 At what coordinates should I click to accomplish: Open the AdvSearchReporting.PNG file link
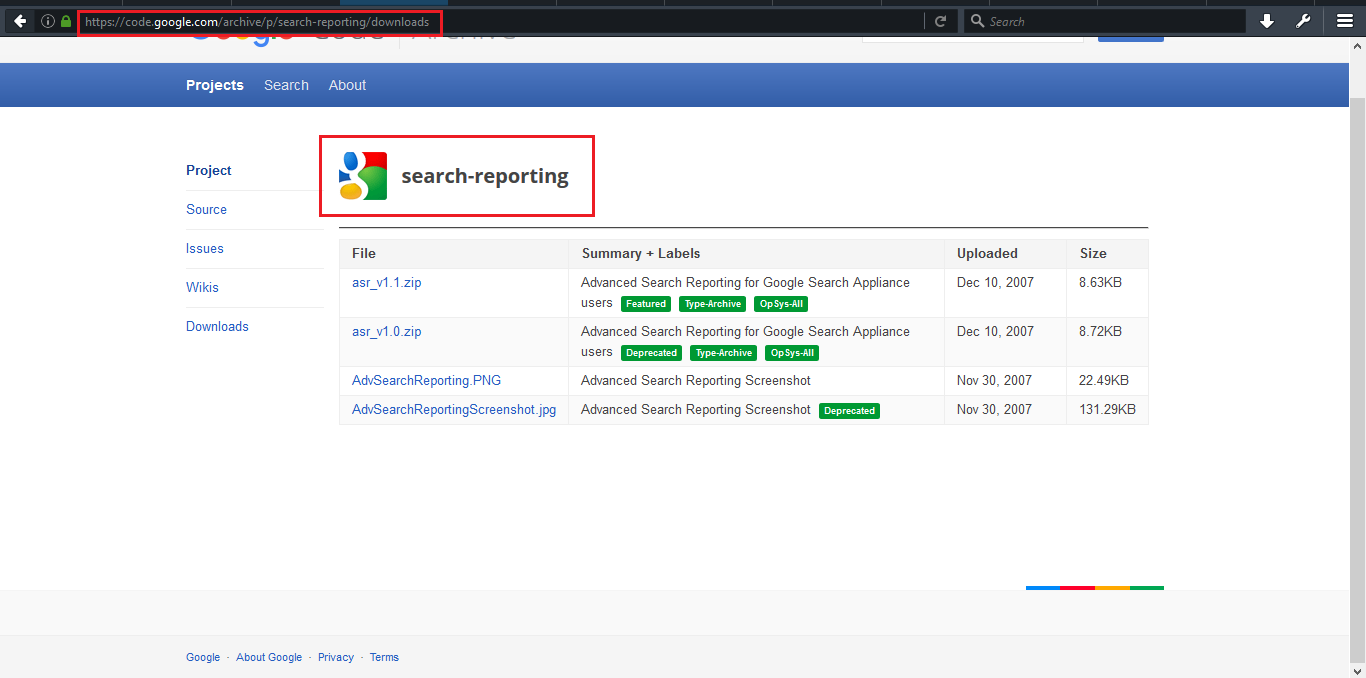point(426,380)
